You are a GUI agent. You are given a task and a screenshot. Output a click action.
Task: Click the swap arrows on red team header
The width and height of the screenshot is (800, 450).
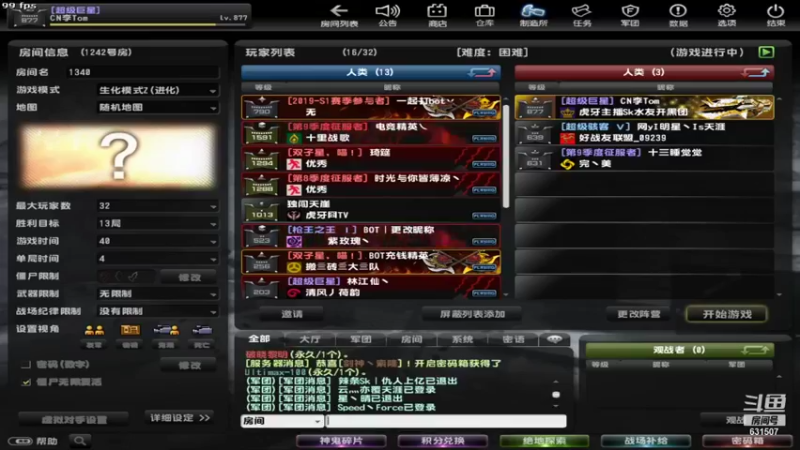(x=756, y=72)
